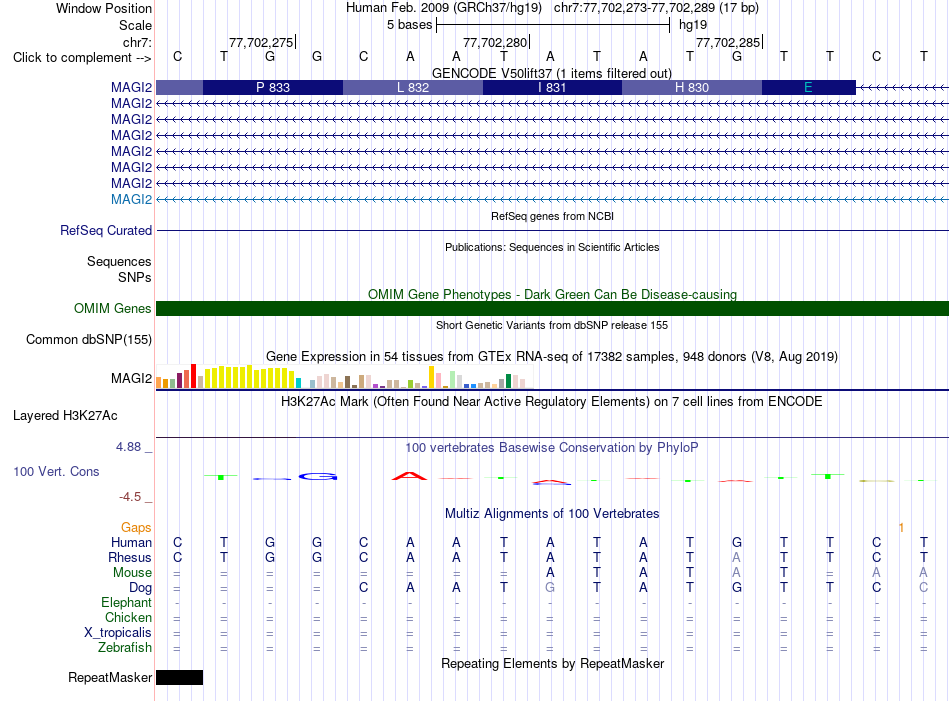The image size is (950, 701).
Task: Click the 'Sequences' track label
Action: coord(119,261)
